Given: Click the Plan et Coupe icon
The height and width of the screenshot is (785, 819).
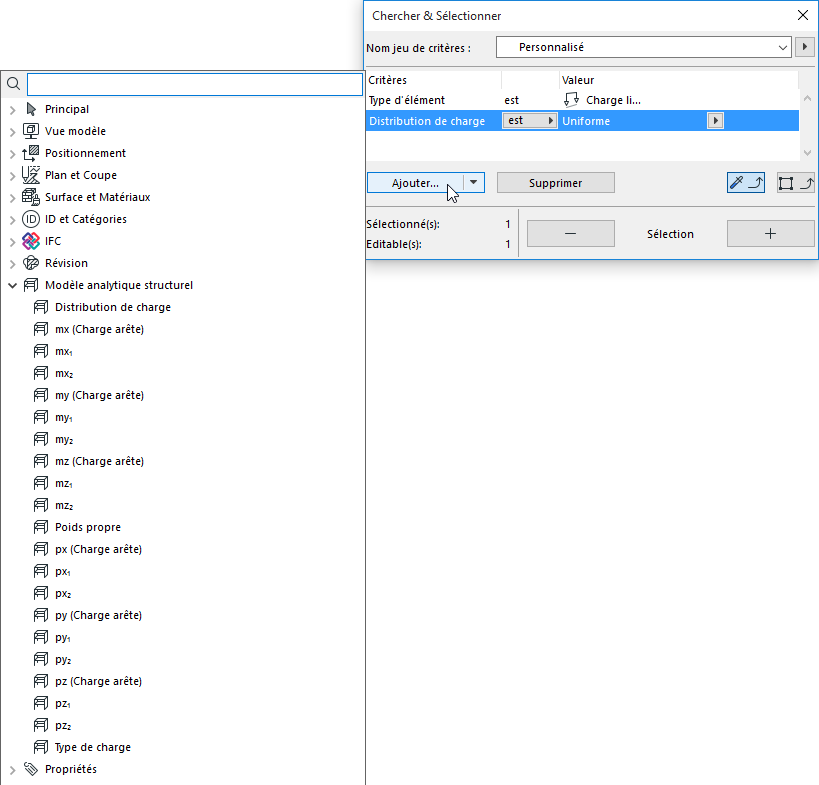Looking at the screenshot, I should (31, 175).
